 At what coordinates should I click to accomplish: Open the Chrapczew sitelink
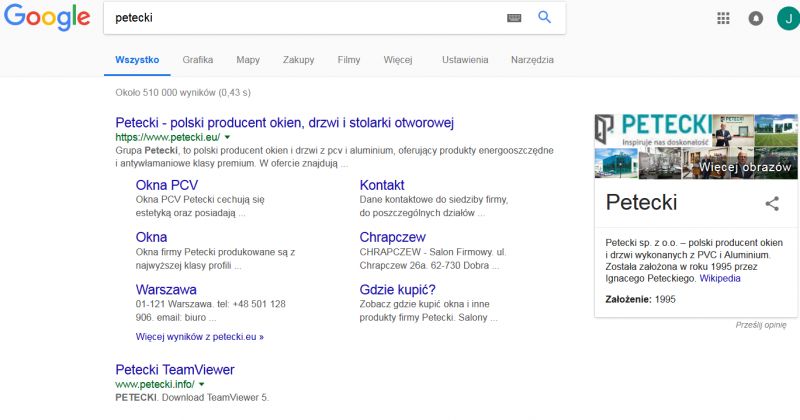(392, 237)
